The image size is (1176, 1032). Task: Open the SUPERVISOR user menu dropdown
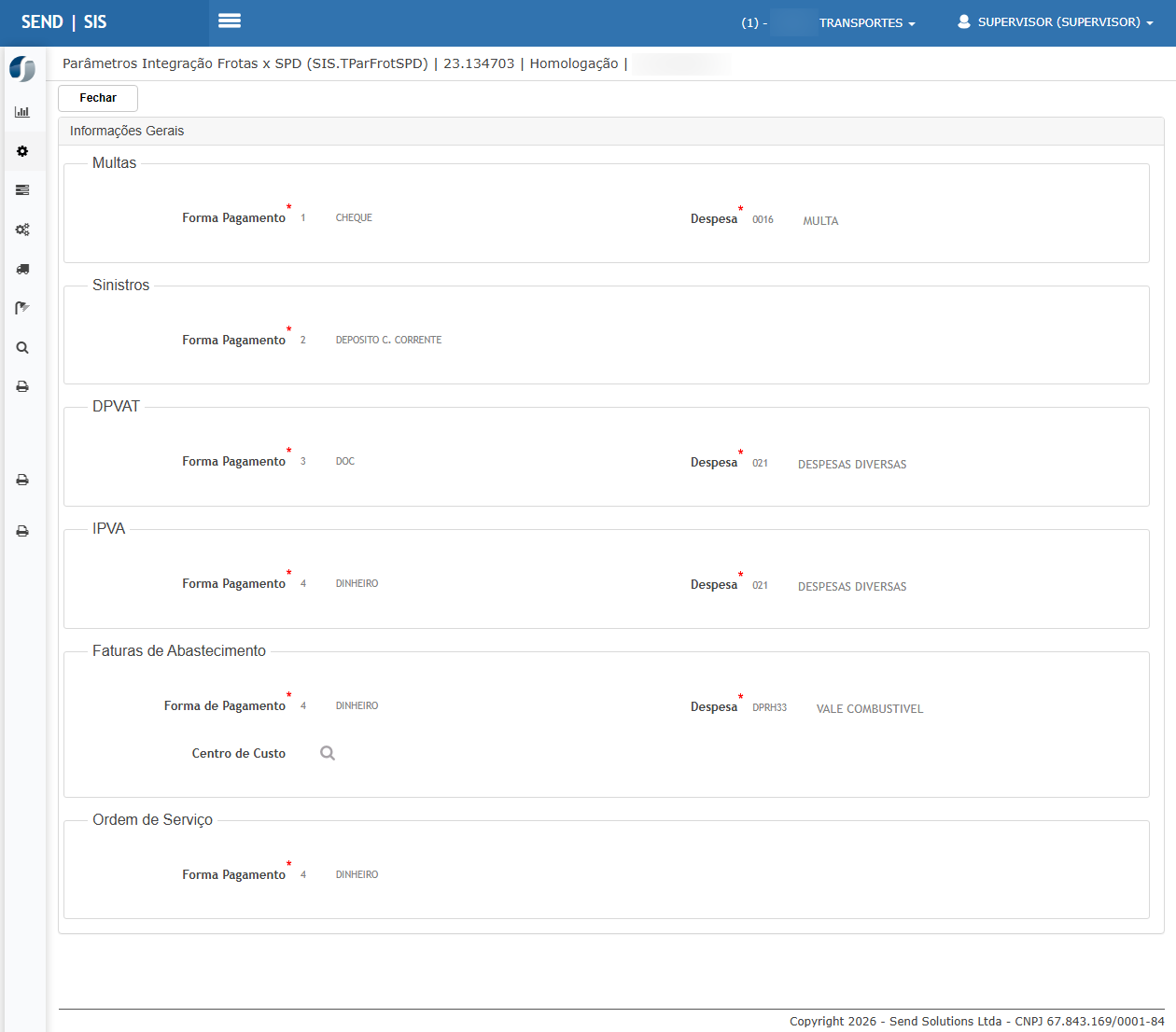pyautogui.click(x=1056, y=22)
